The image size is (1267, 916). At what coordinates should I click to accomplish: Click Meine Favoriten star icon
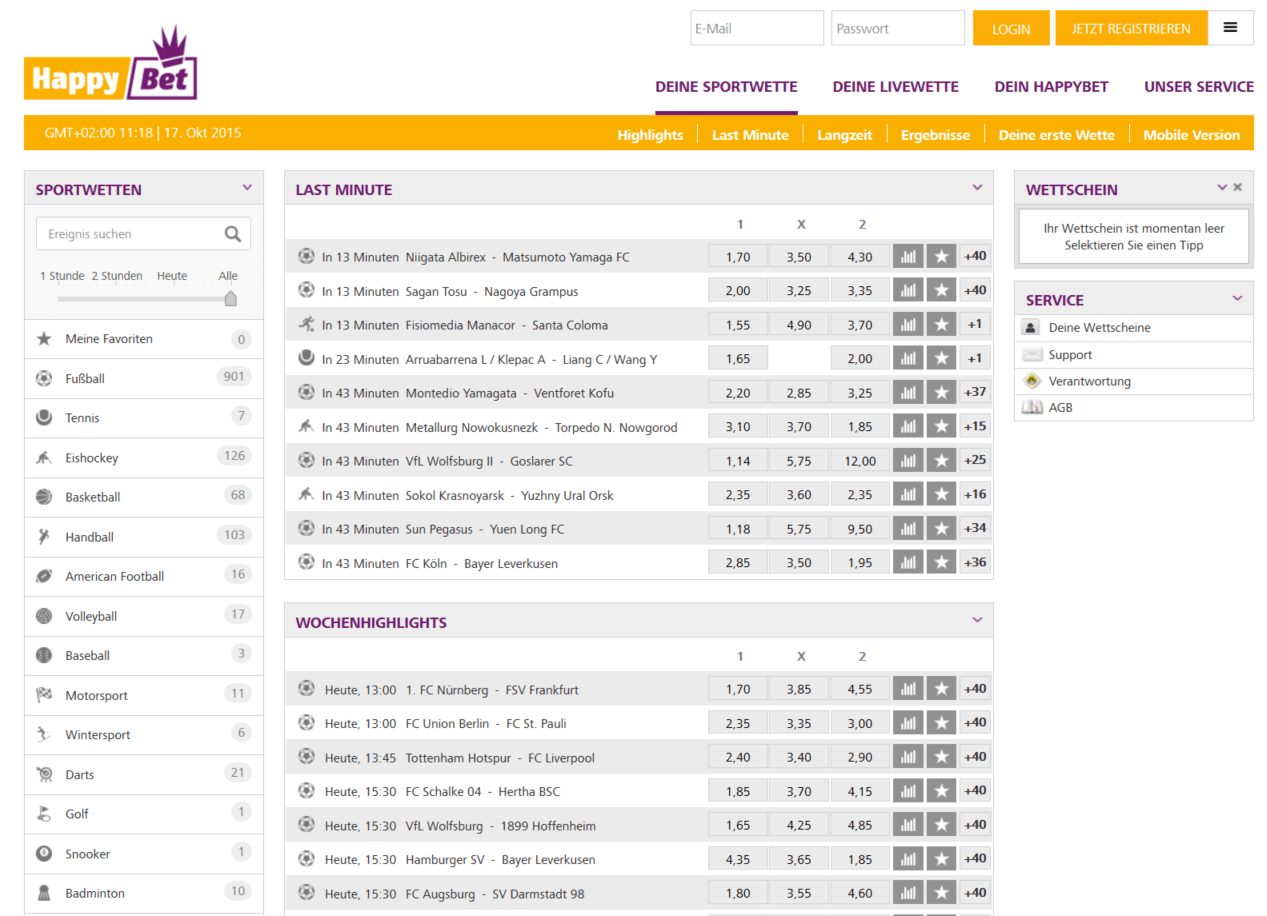point(44,339)
